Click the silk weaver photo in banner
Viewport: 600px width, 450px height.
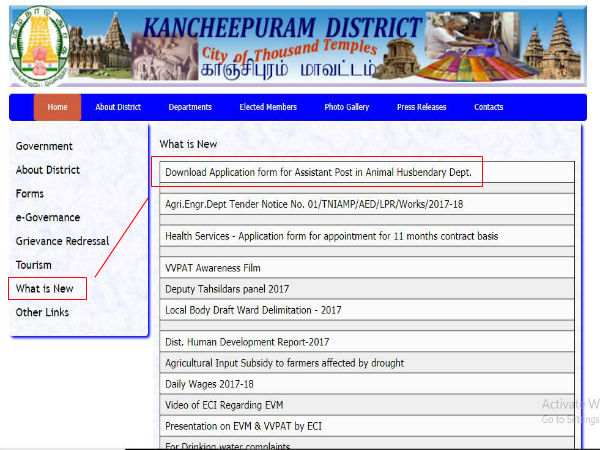[x=473, y=36]
